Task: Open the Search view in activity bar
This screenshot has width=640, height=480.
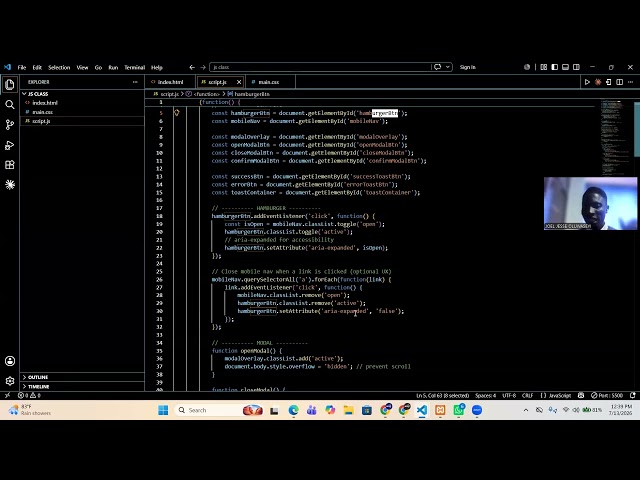Action: (10, 105)
